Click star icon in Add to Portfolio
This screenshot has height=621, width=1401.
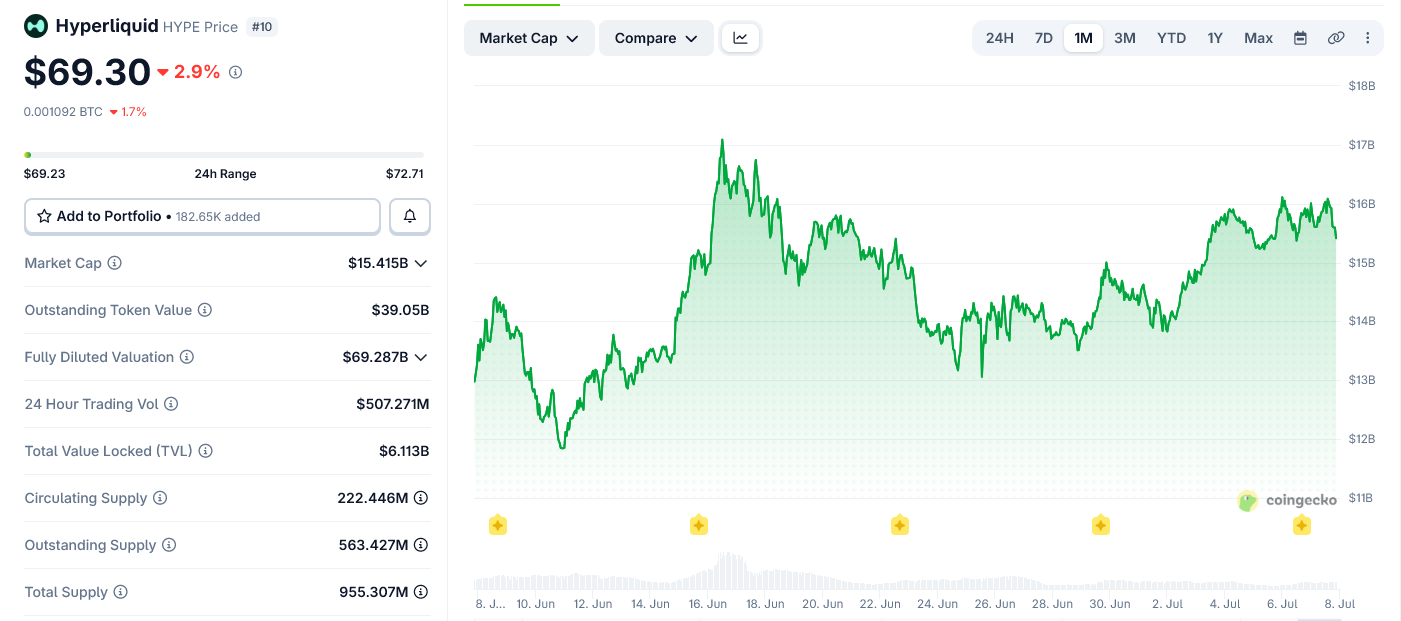44,216
